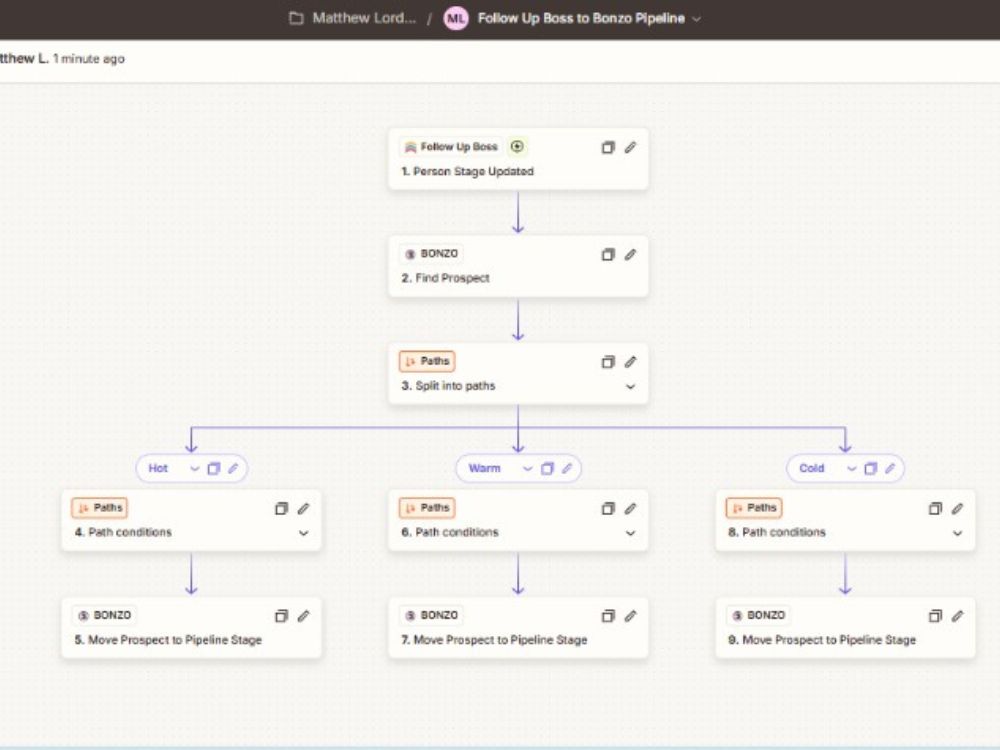Select the BONZO badge on step 7
This screenshot has height=750, width=1000.
pos(432,615)
